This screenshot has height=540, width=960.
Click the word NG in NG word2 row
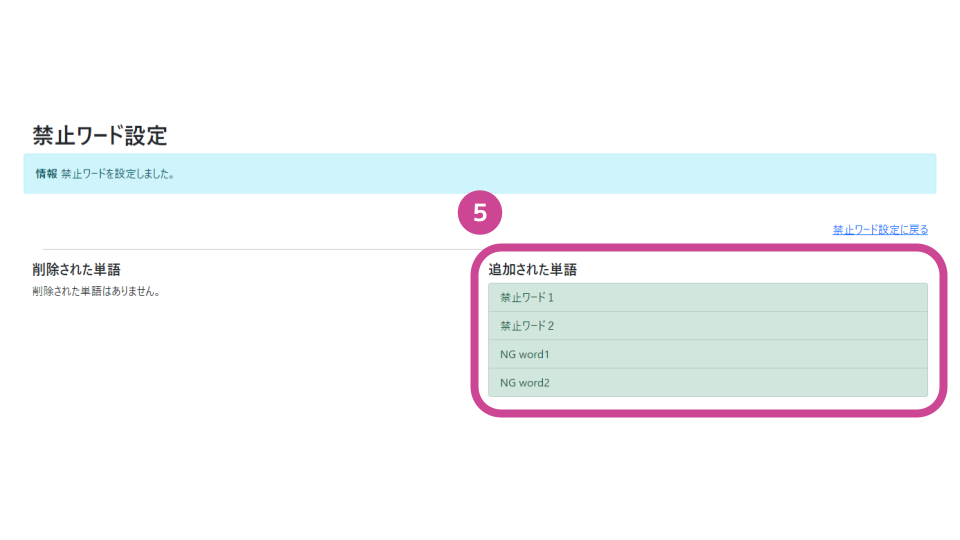click(508, 383)
